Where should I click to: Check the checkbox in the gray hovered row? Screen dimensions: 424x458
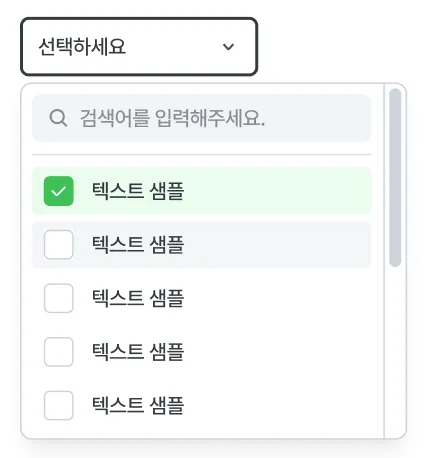tap(59, 245)
